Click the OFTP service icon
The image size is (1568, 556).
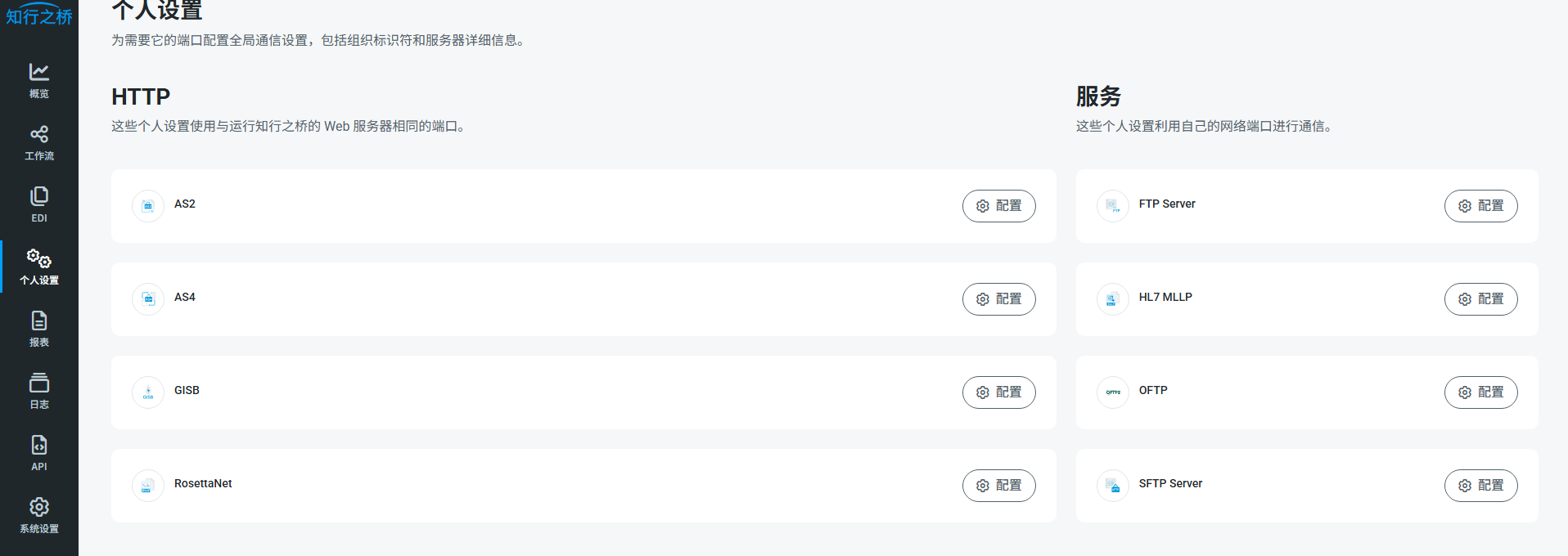click(1113, 392)
